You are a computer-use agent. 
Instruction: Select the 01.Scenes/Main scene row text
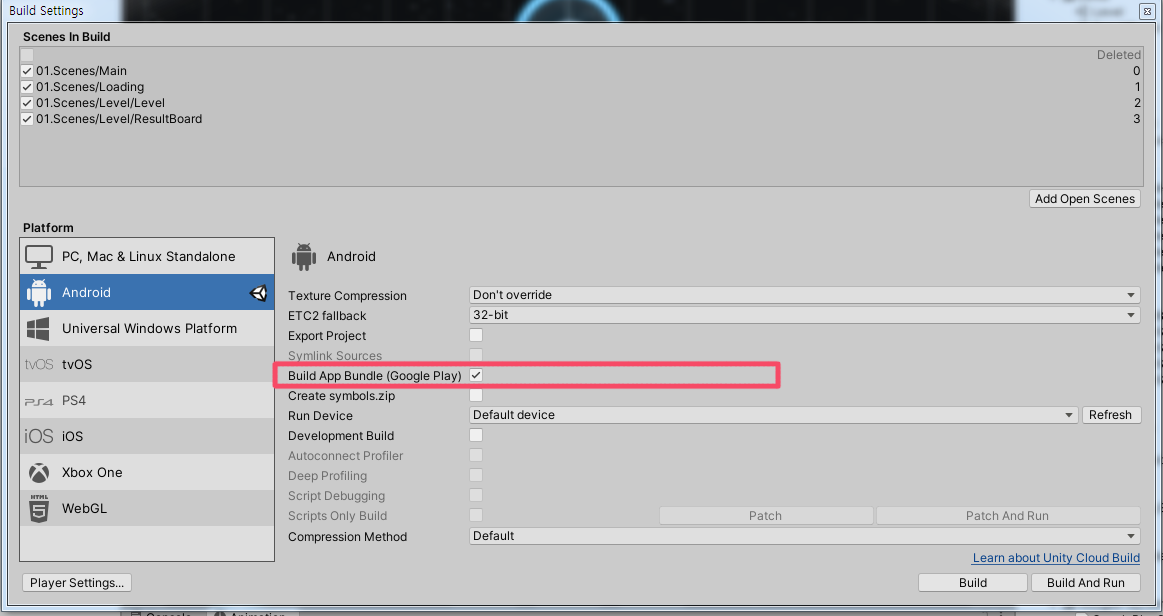tap(82, 71)
